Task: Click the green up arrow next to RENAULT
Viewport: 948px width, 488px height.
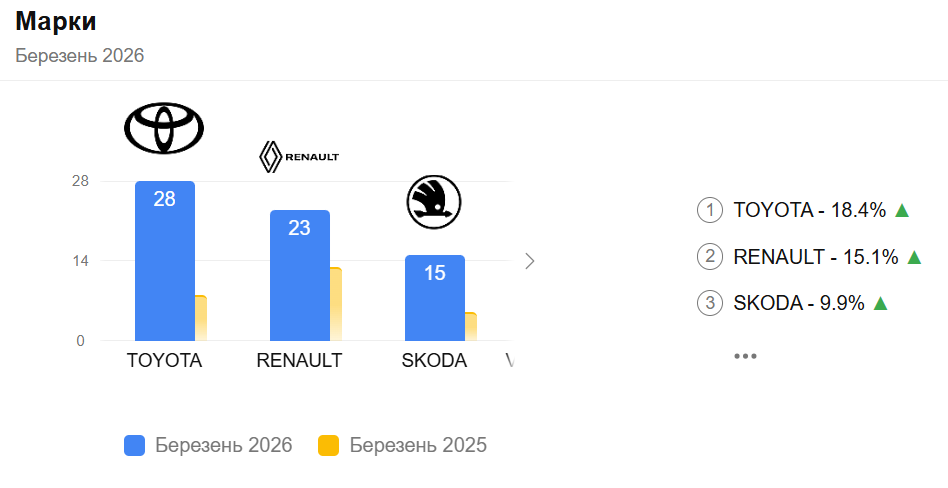Action: 913,257
